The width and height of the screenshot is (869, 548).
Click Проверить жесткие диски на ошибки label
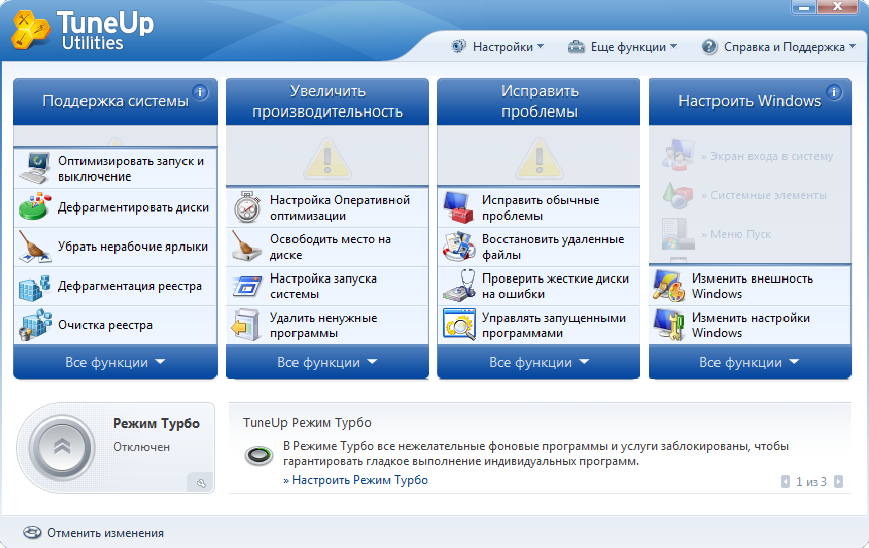[x=555, y=286]
